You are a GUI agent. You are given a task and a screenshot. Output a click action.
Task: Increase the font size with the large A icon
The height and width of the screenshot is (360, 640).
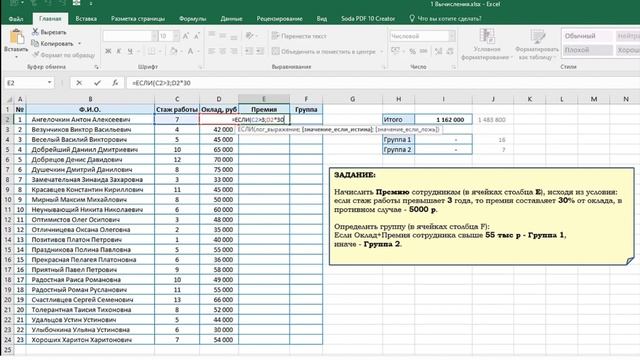pyautogui.click(x=186, y=36)
